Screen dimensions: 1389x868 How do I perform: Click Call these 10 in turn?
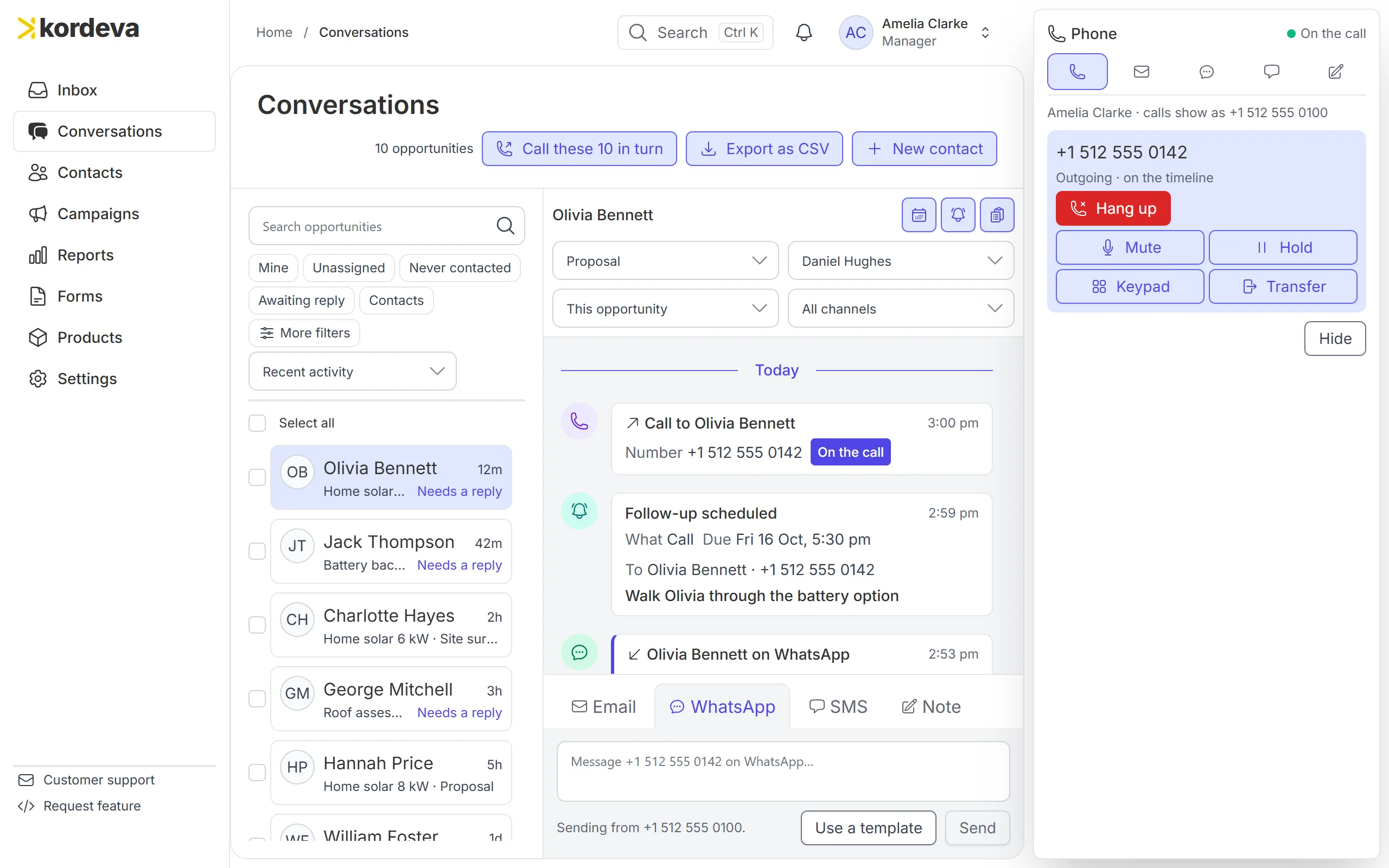point(579,149)
